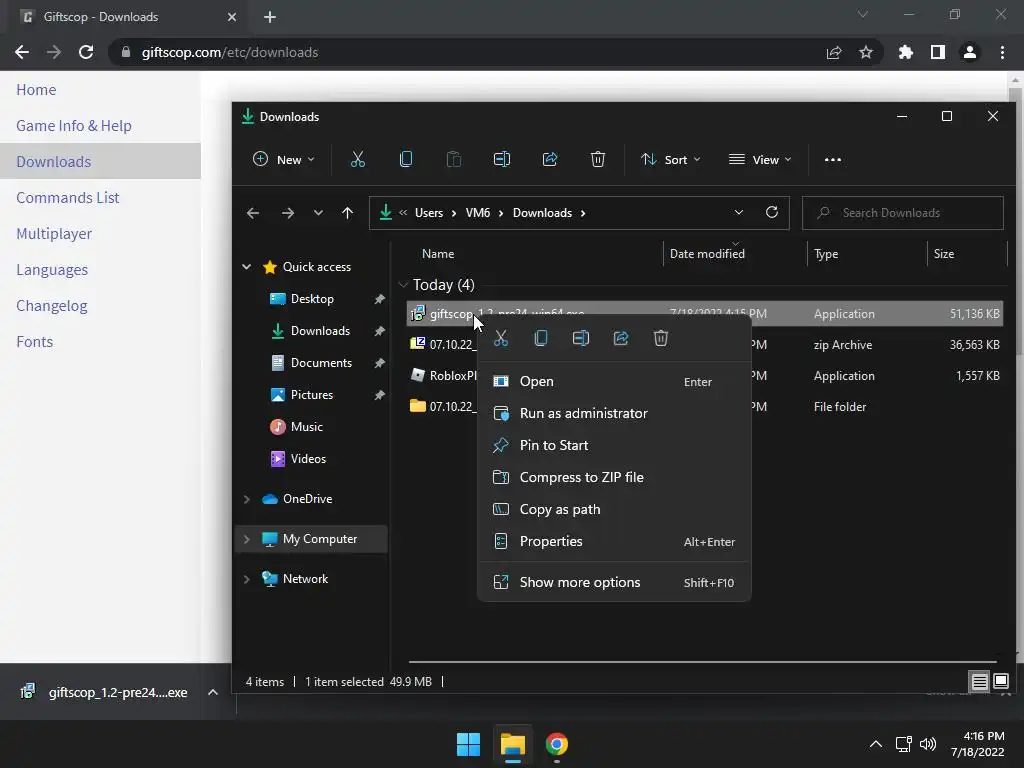Go up one folder level

click(x=347, y=213)
